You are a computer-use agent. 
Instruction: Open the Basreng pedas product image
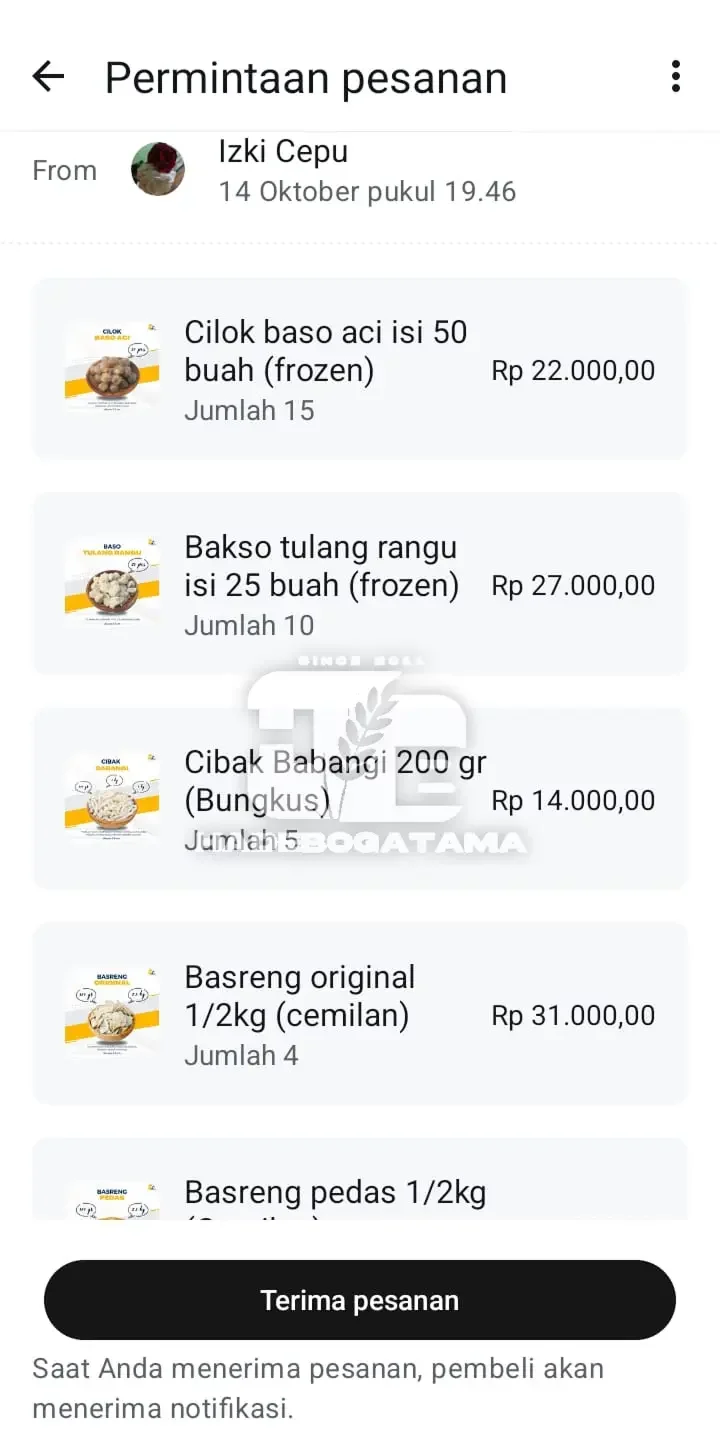[x=112, y=1200]
